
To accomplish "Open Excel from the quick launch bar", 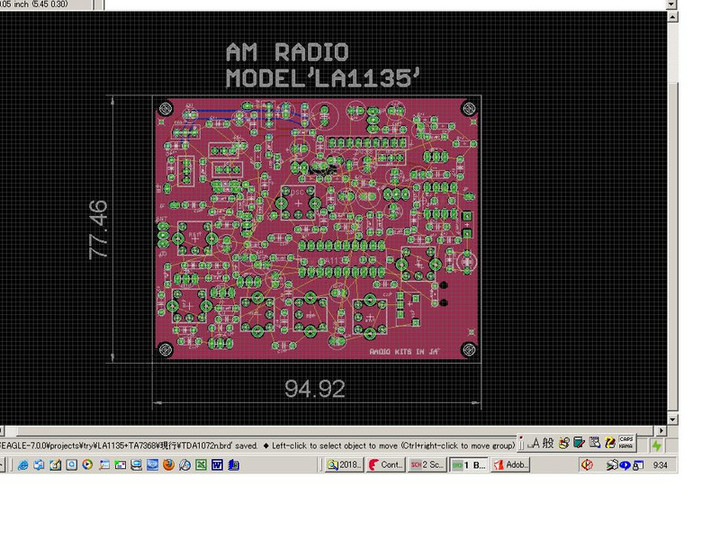I will coord(201,465).
